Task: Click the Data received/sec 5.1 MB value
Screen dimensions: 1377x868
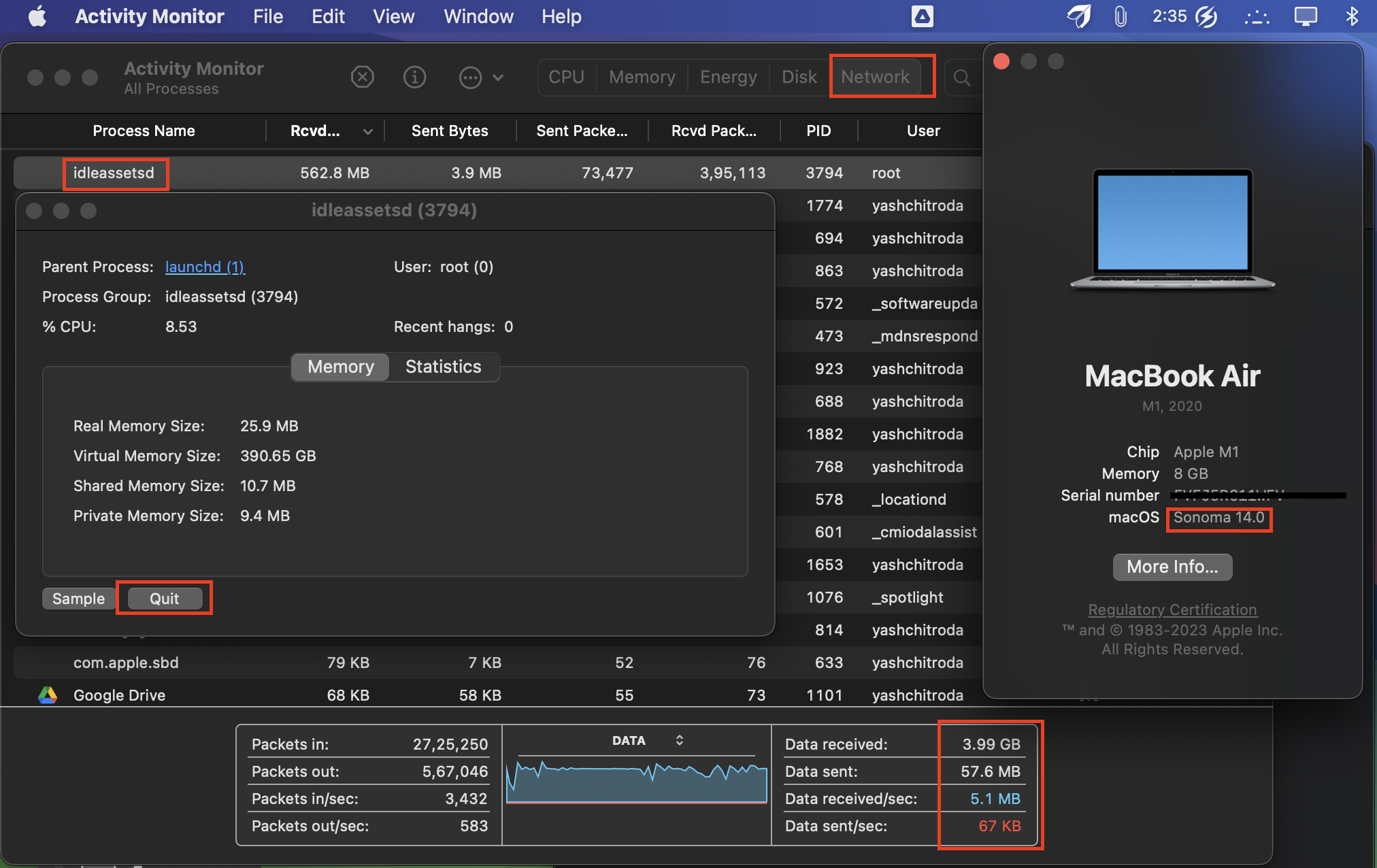Action: (995, 799)
